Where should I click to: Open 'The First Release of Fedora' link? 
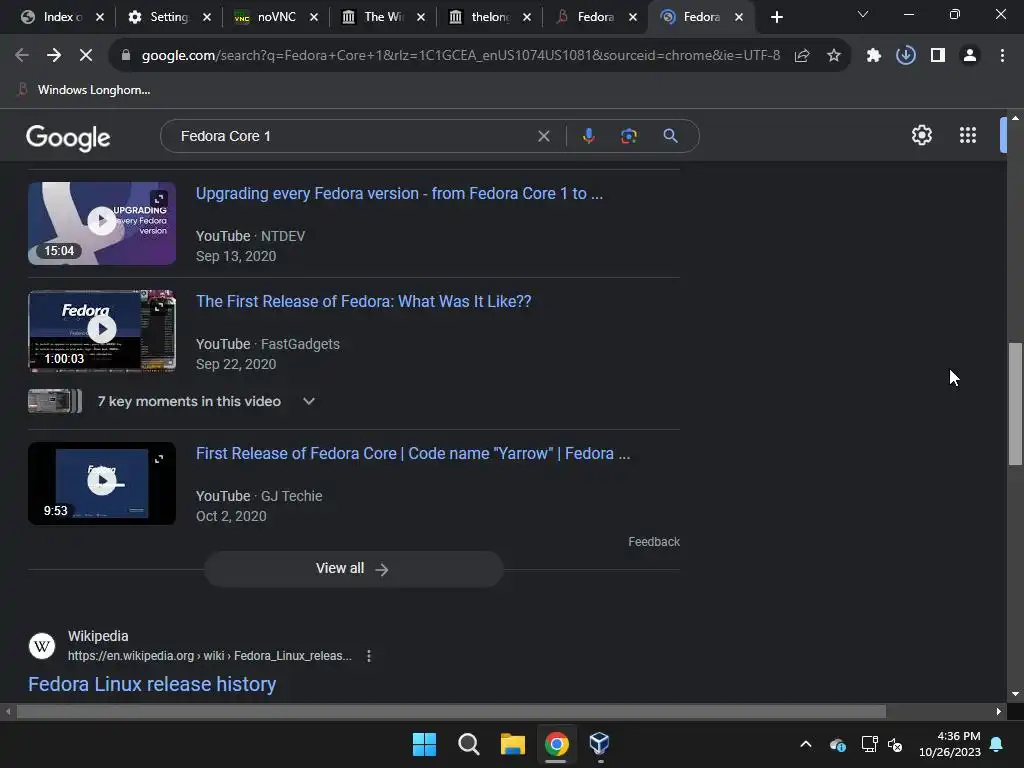tap(363, 301)
